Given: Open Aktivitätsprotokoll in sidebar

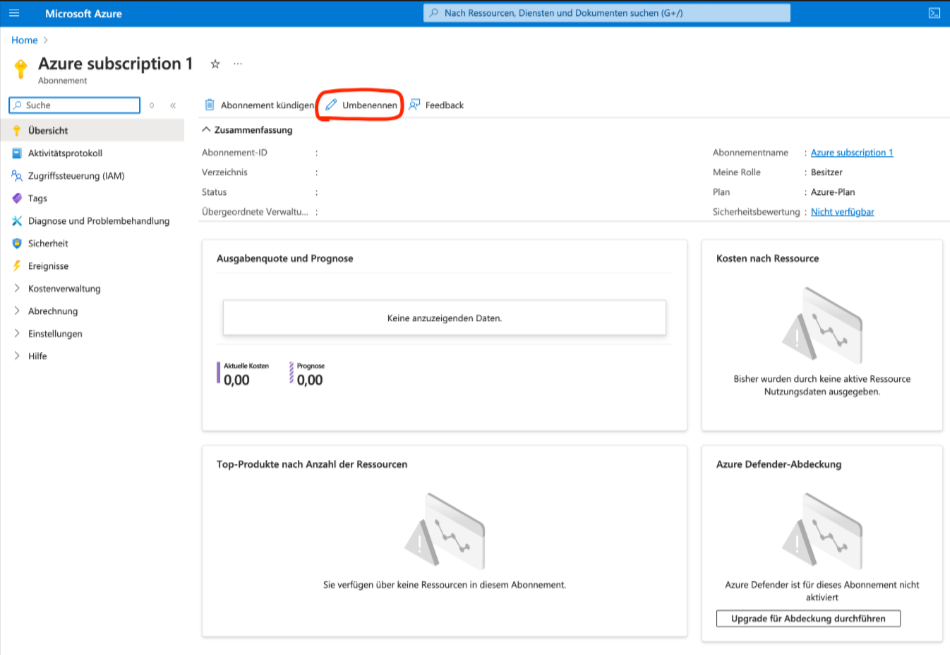Looking at the screenshot, I should click(65, 153).
